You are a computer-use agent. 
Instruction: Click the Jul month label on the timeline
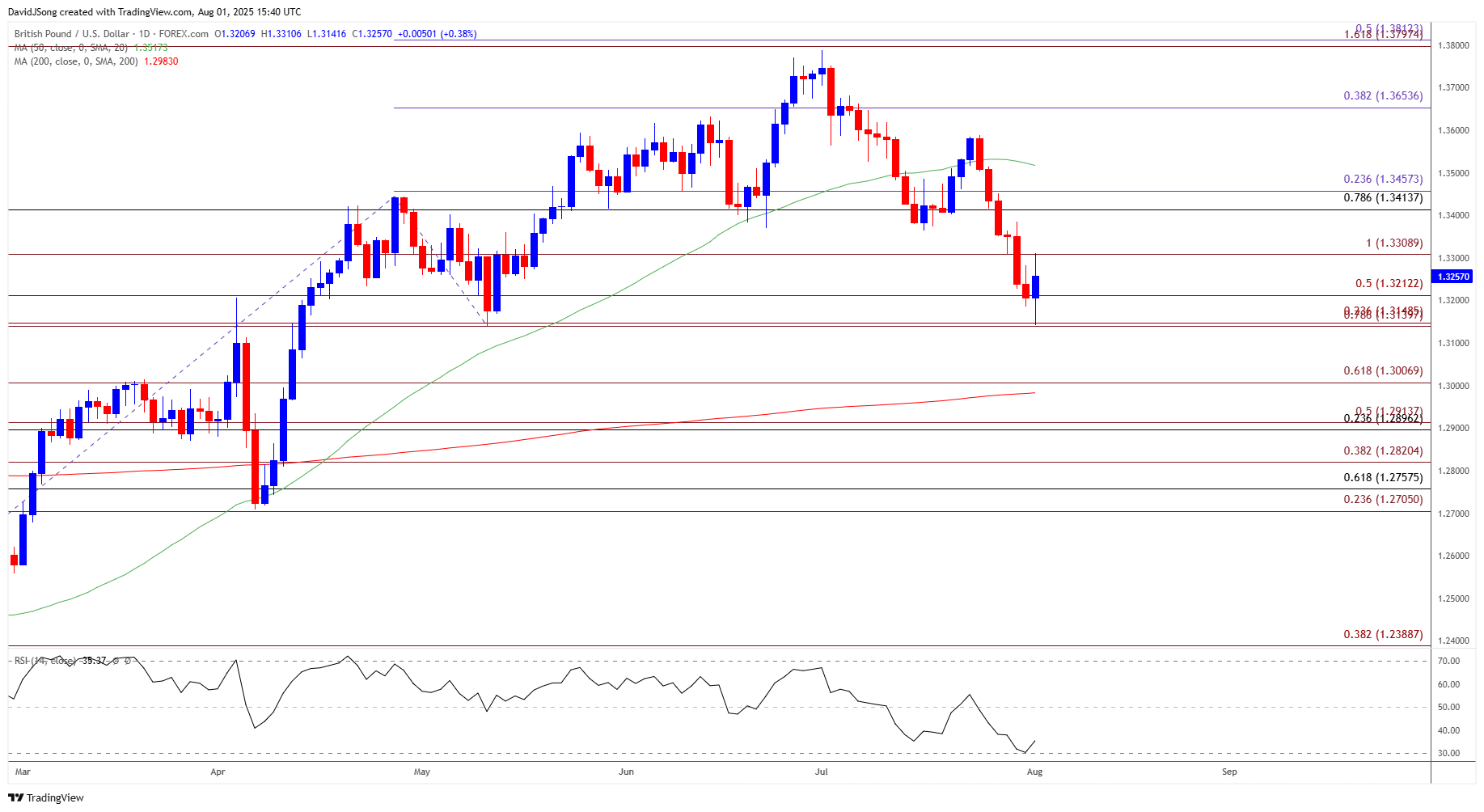coord(822,772)
